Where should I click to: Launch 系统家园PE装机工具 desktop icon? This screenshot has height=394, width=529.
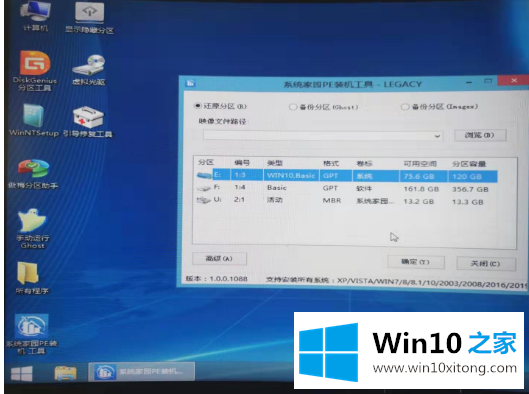click(32, 334)
